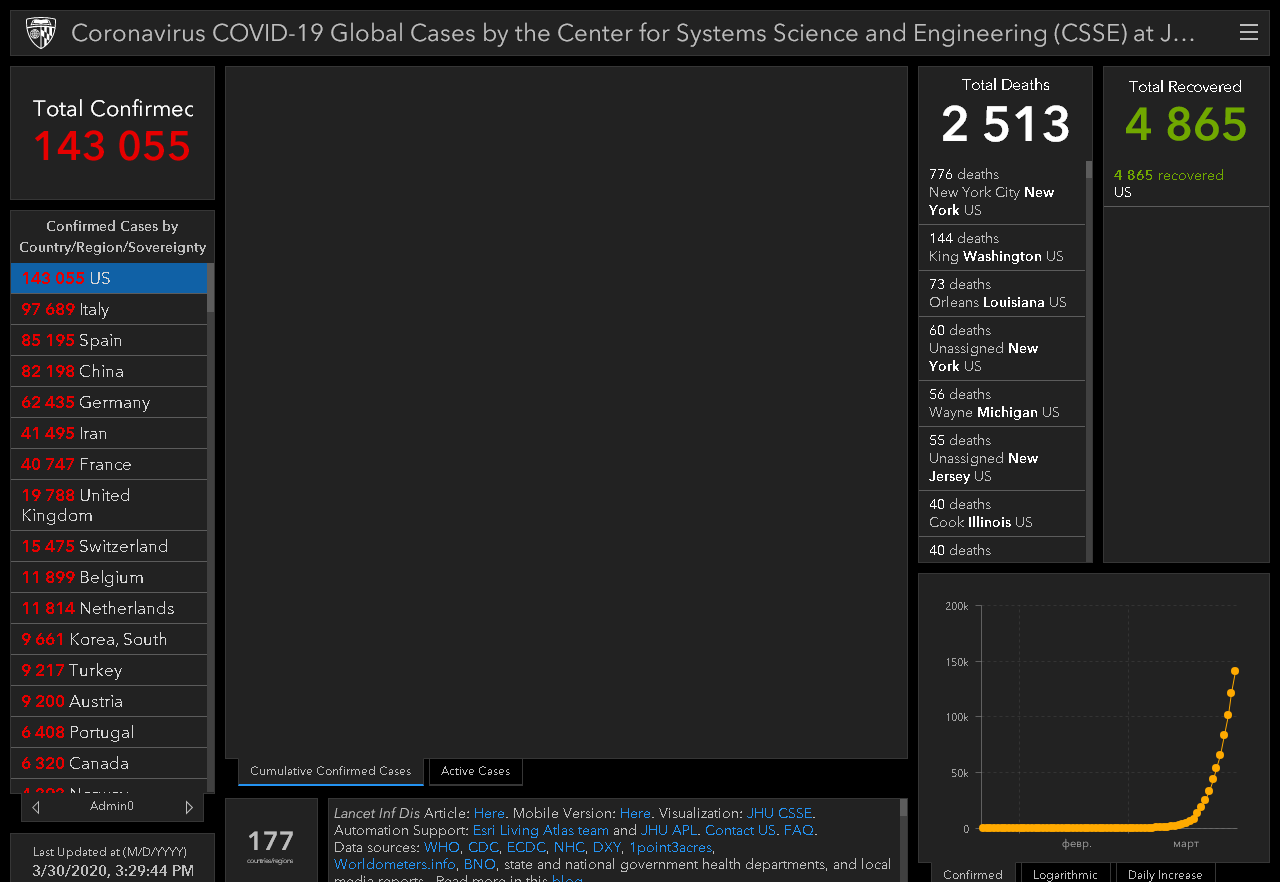Image resolution: width=1280 pixels, height=882 pixels.
Task: Click the Total Recovered 4 865 figure
Action: click(1186, 124)
